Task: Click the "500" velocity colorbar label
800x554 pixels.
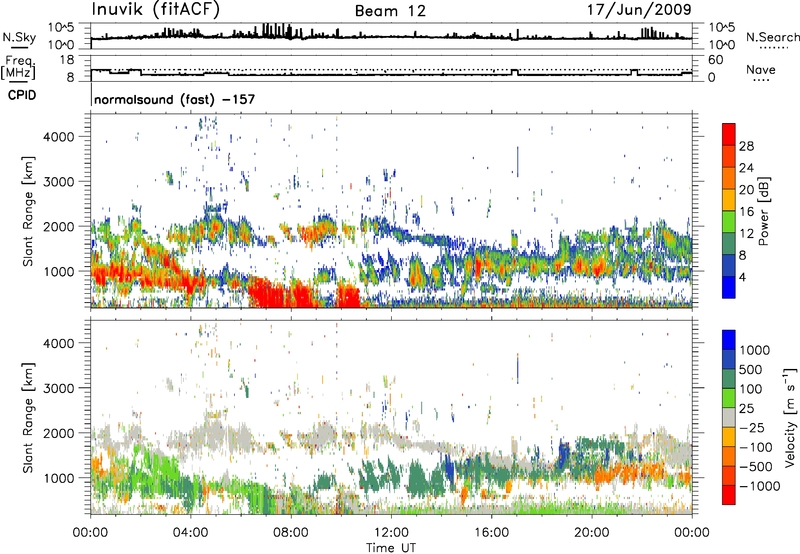Action: point(751,369)
